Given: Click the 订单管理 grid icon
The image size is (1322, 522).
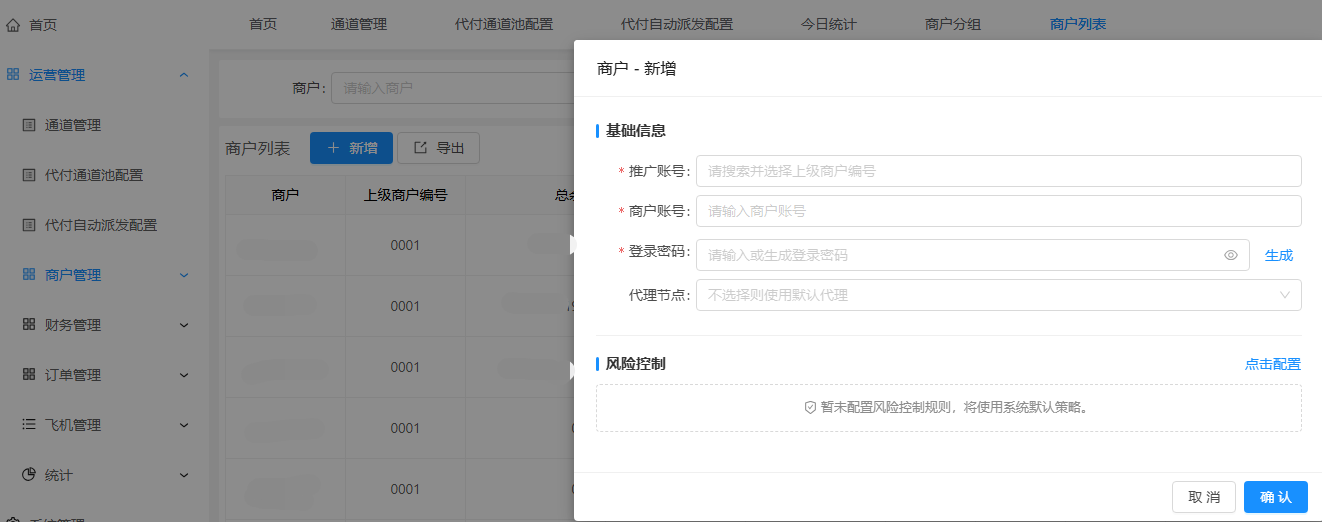Looking at the screenshot, I should click(29, 374).
